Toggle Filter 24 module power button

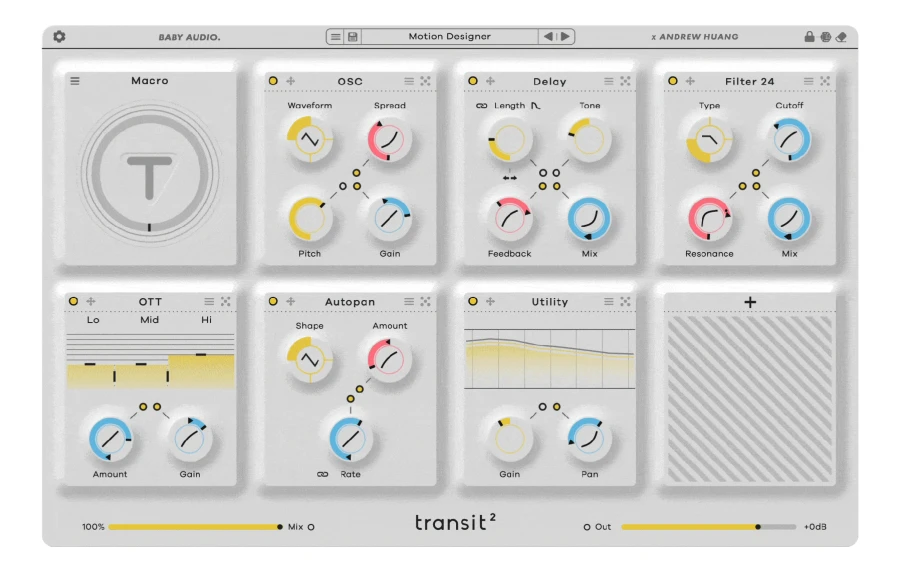[x=673, y=81]
